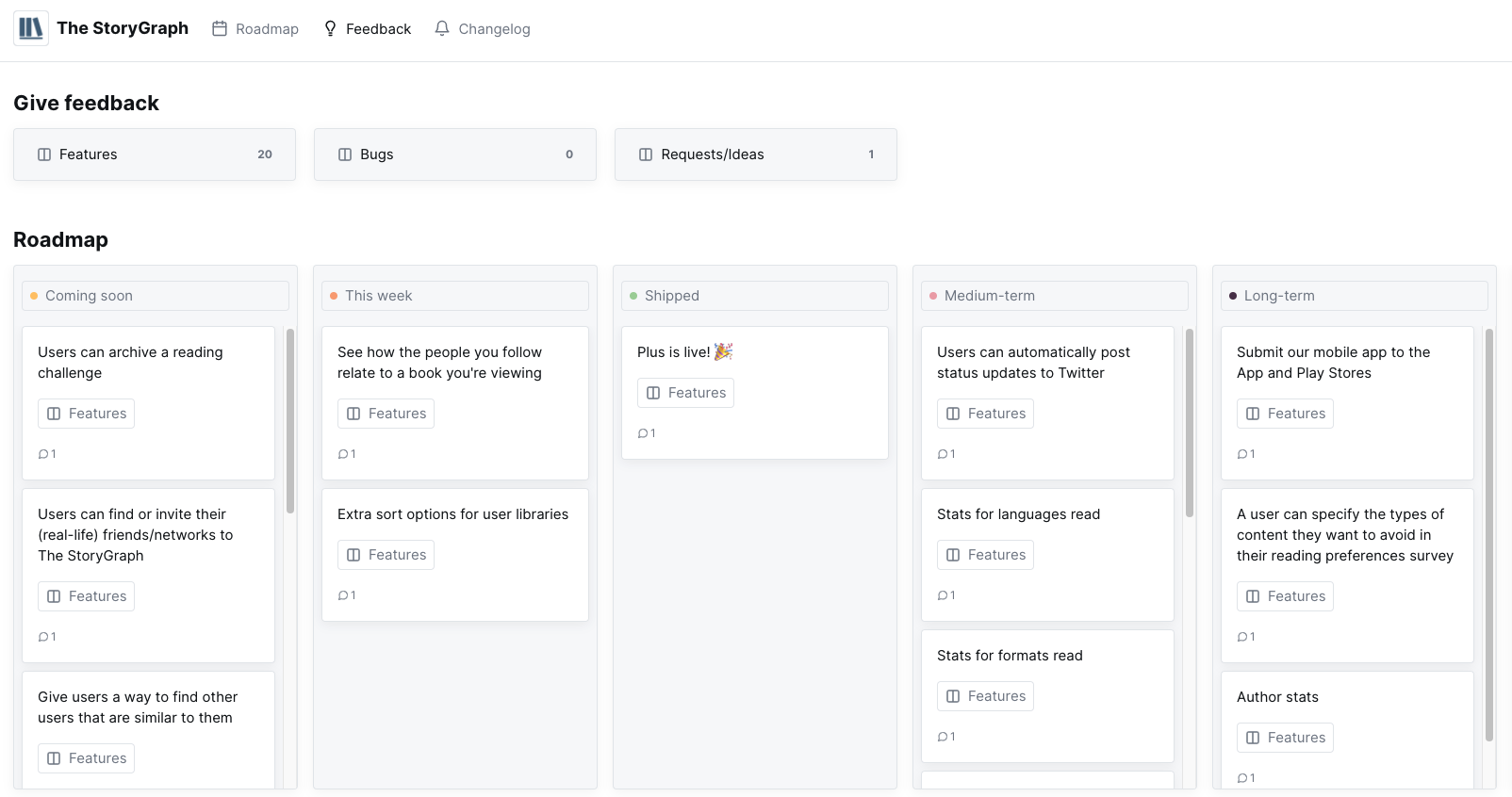The height and width of the screenshot is (797, 1512).
Task: Open 'Submit our mobile app' card
Action: [x=1348, y=403]
